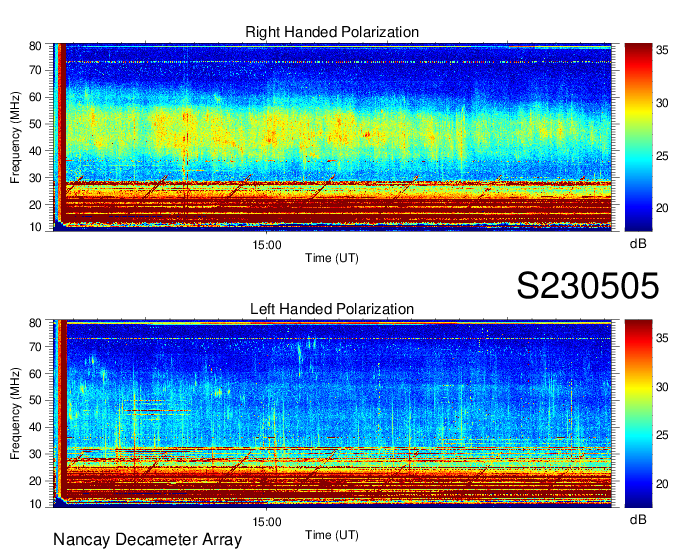Click the Right Handed plot's 30 MHz tick label
This screenshot has width=680, height=552.
pyautogui.click(x=35, y=178)
